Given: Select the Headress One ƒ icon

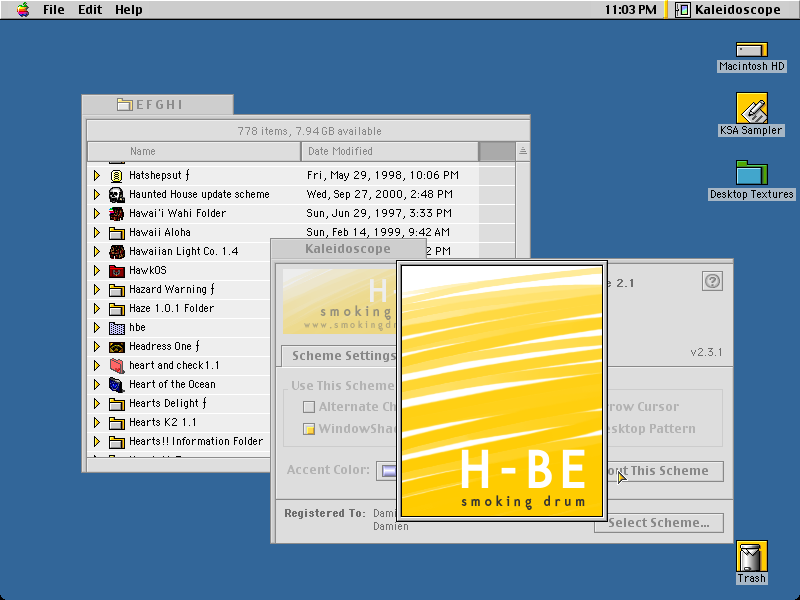Looking at the screenshot, I should pyautogui.click(x=117, y=347).
